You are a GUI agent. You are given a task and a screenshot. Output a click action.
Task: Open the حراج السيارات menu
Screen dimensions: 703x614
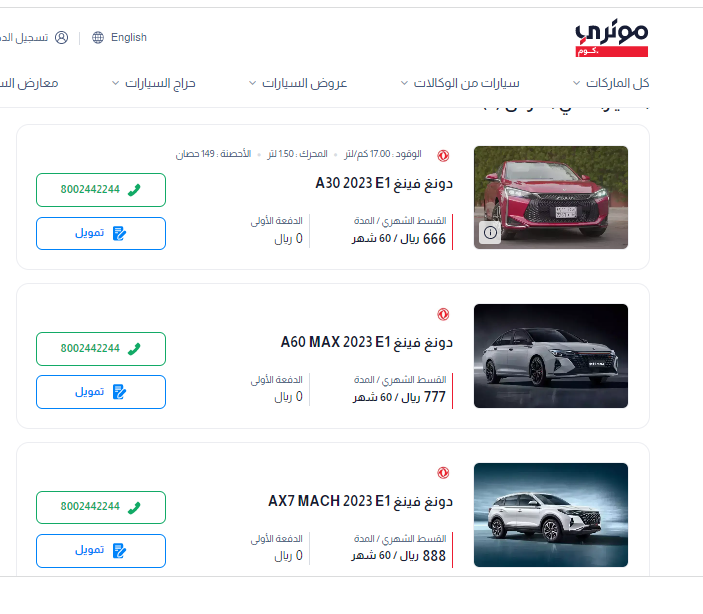(154, 83)
